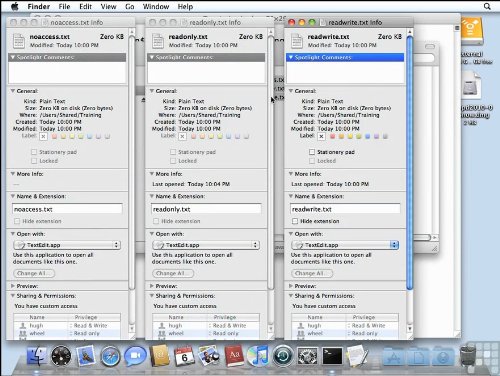Collapse Sharing & Permissions in readonly.txt info
Viewport: 500px width, 376px height.
tap(152, 296)
